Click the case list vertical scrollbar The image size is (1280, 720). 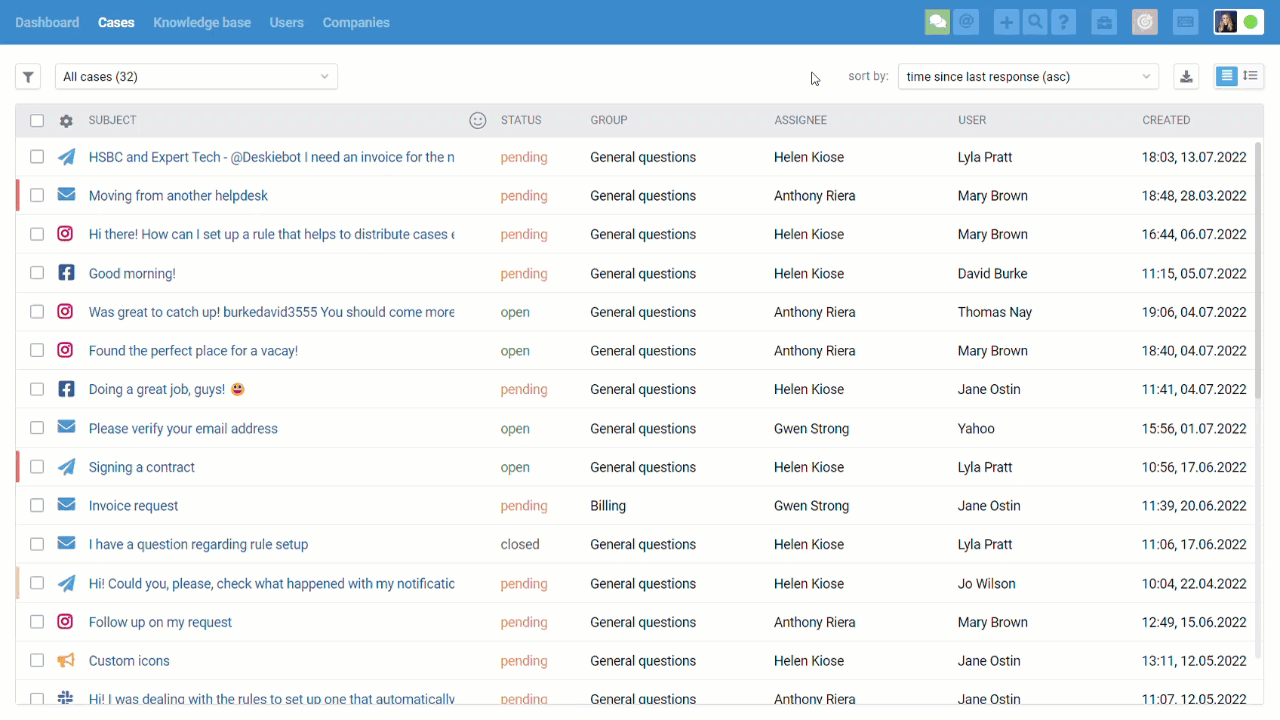[1258, 270]
